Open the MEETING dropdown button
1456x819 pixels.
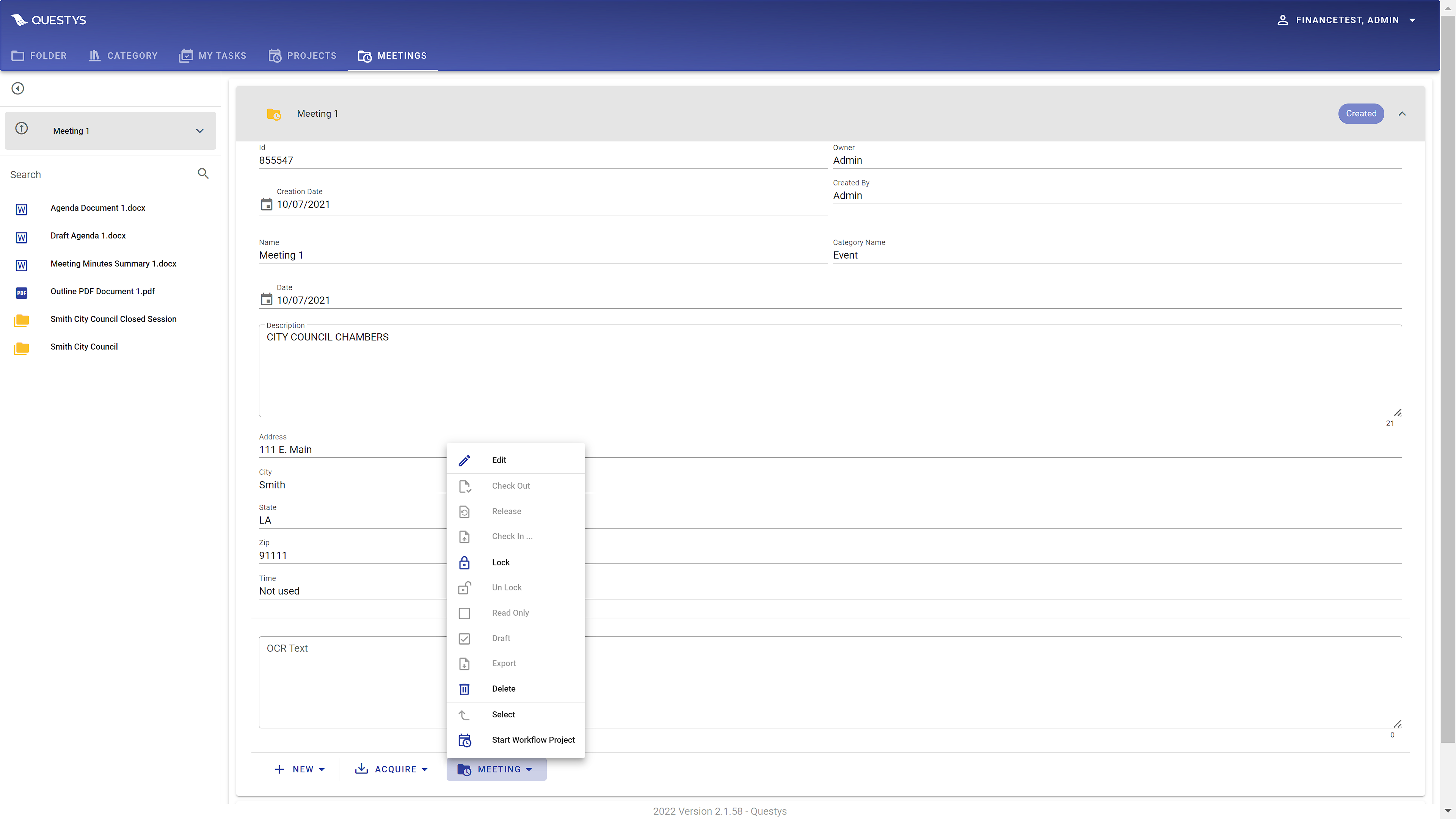pyautogui.click(x=497, y=769)
